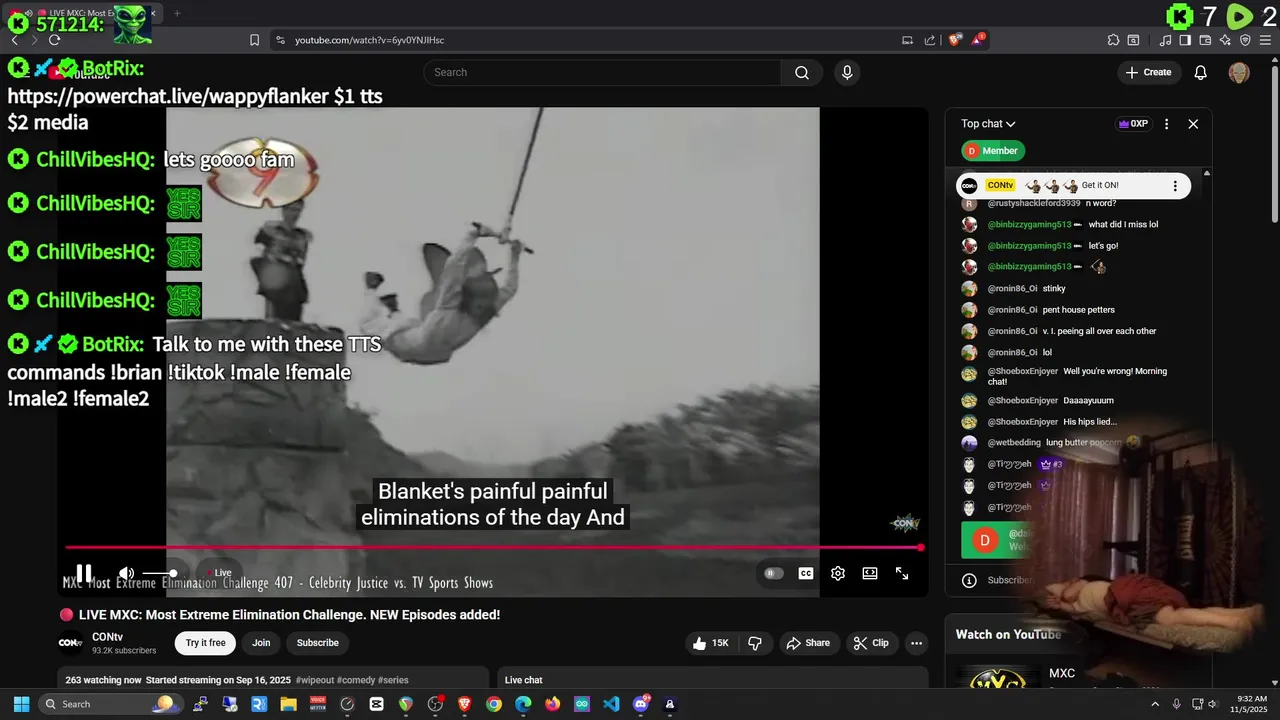Reload the page
This screenshot has width=1280, height=720.
(x=54, y=40)
